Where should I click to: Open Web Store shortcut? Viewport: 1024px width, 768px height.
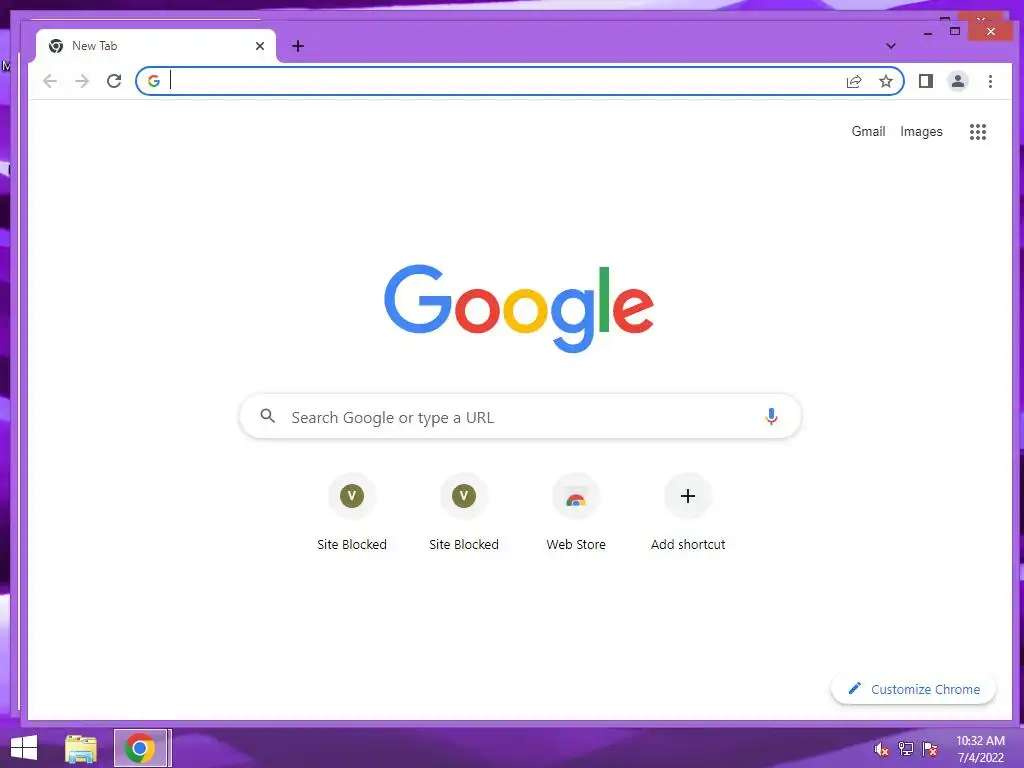click(x=576, y=513)
